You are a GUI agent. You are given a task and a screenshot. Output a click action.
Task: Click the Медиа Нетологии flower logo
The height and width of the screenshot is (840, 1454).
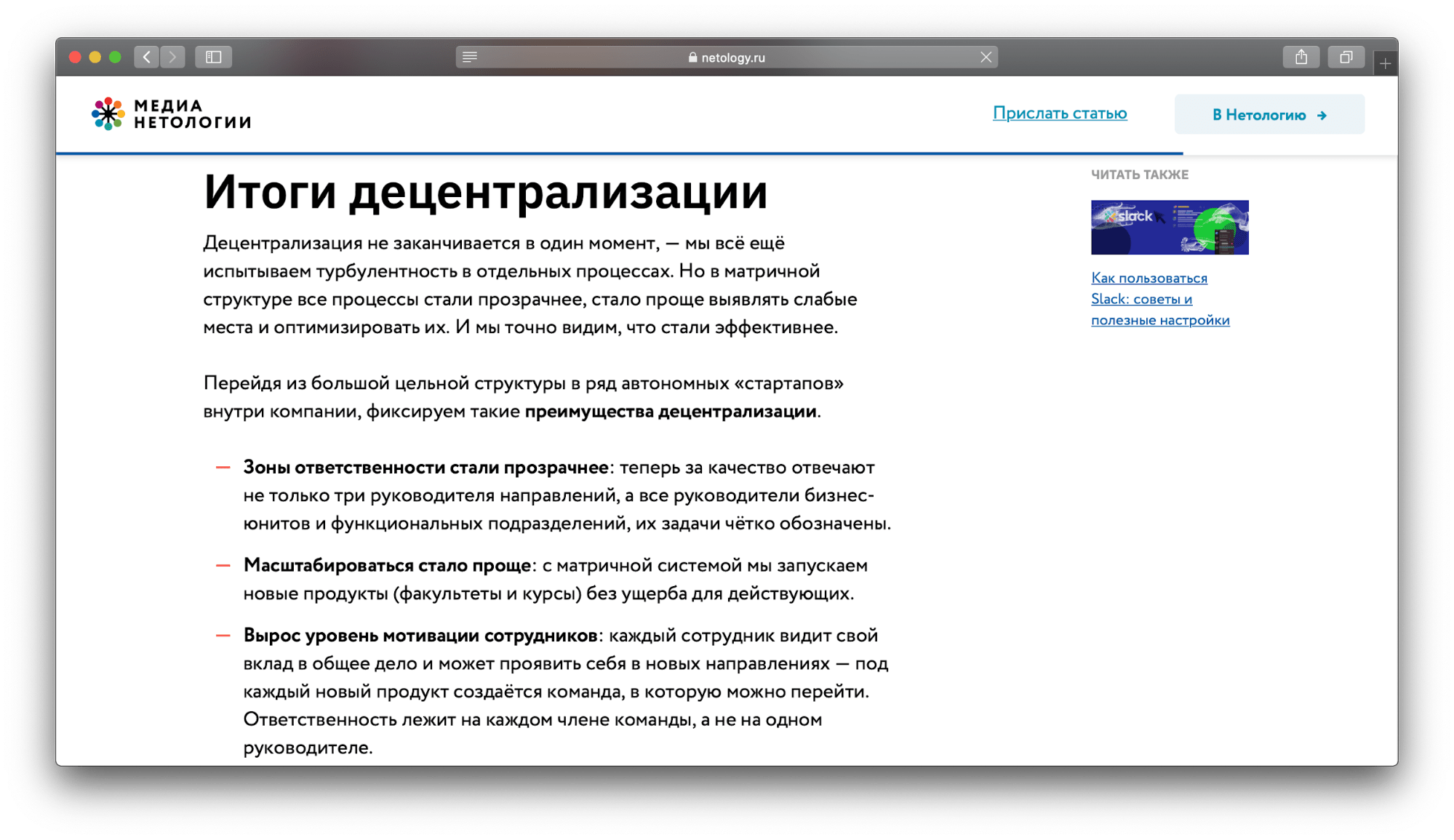108,114
